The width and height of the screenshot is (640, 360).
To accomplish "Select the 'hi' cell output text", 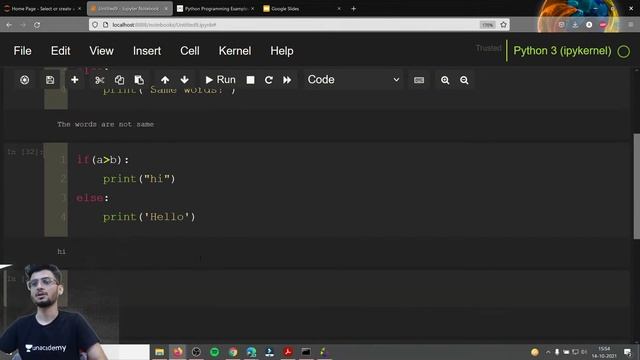I will click(62, 251).
